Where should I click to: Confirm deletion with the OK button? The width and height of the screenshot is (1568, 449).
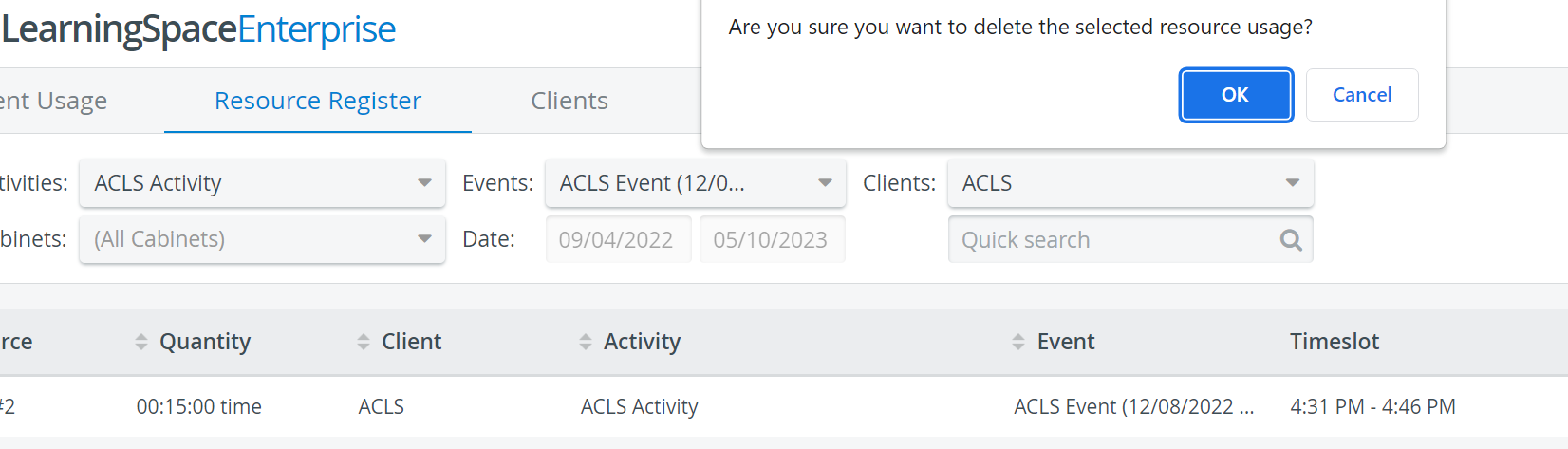click(x=1235, y=95)
